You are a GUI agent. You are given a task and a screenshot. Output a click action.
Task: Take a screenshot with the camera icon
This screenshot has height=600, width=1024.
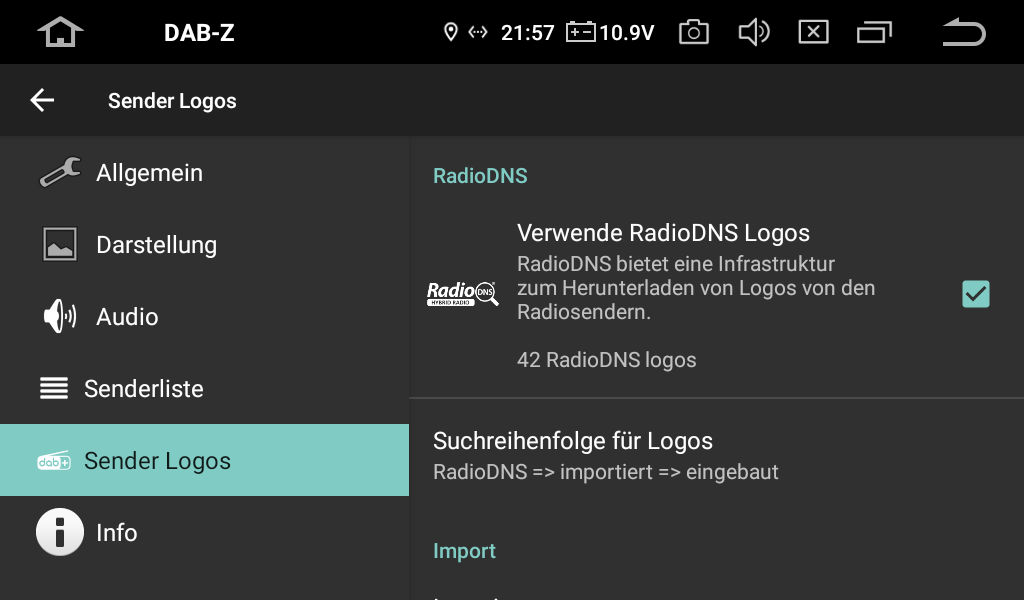coord(694,32)
